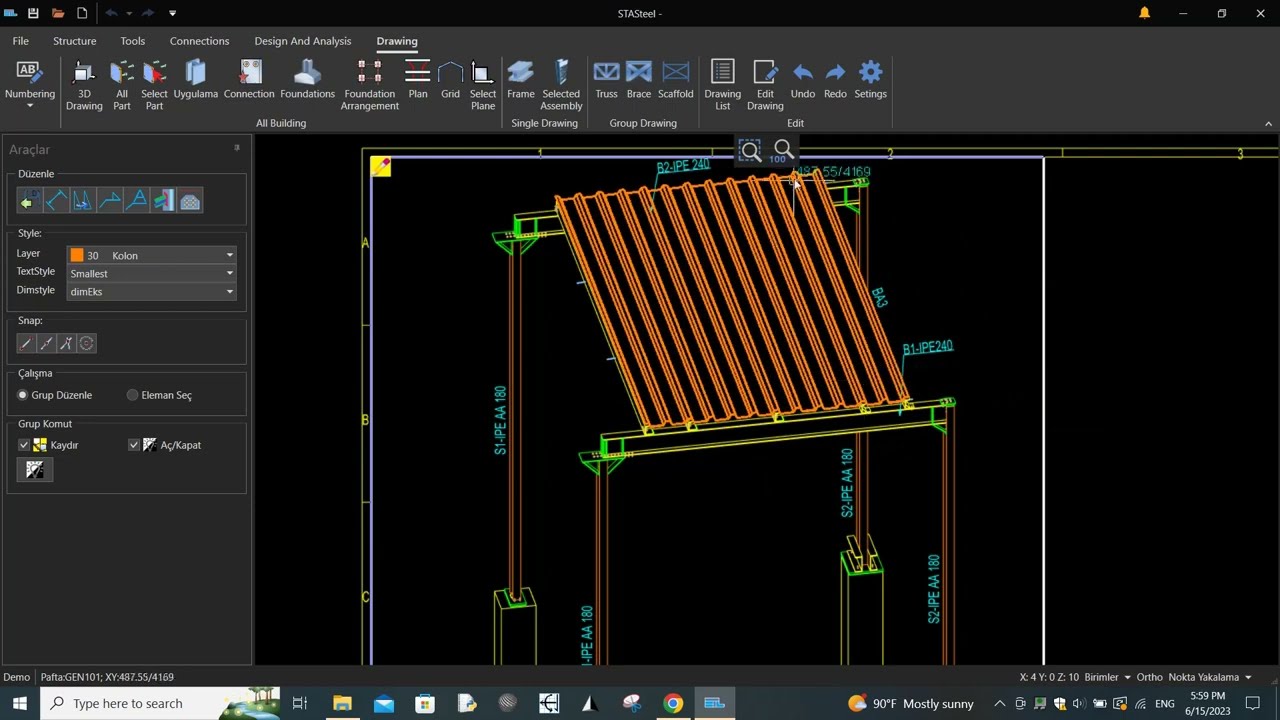1280x720 pixels.
Task: Select the Grup Düzenle radio button
Action: coord(23,395)
